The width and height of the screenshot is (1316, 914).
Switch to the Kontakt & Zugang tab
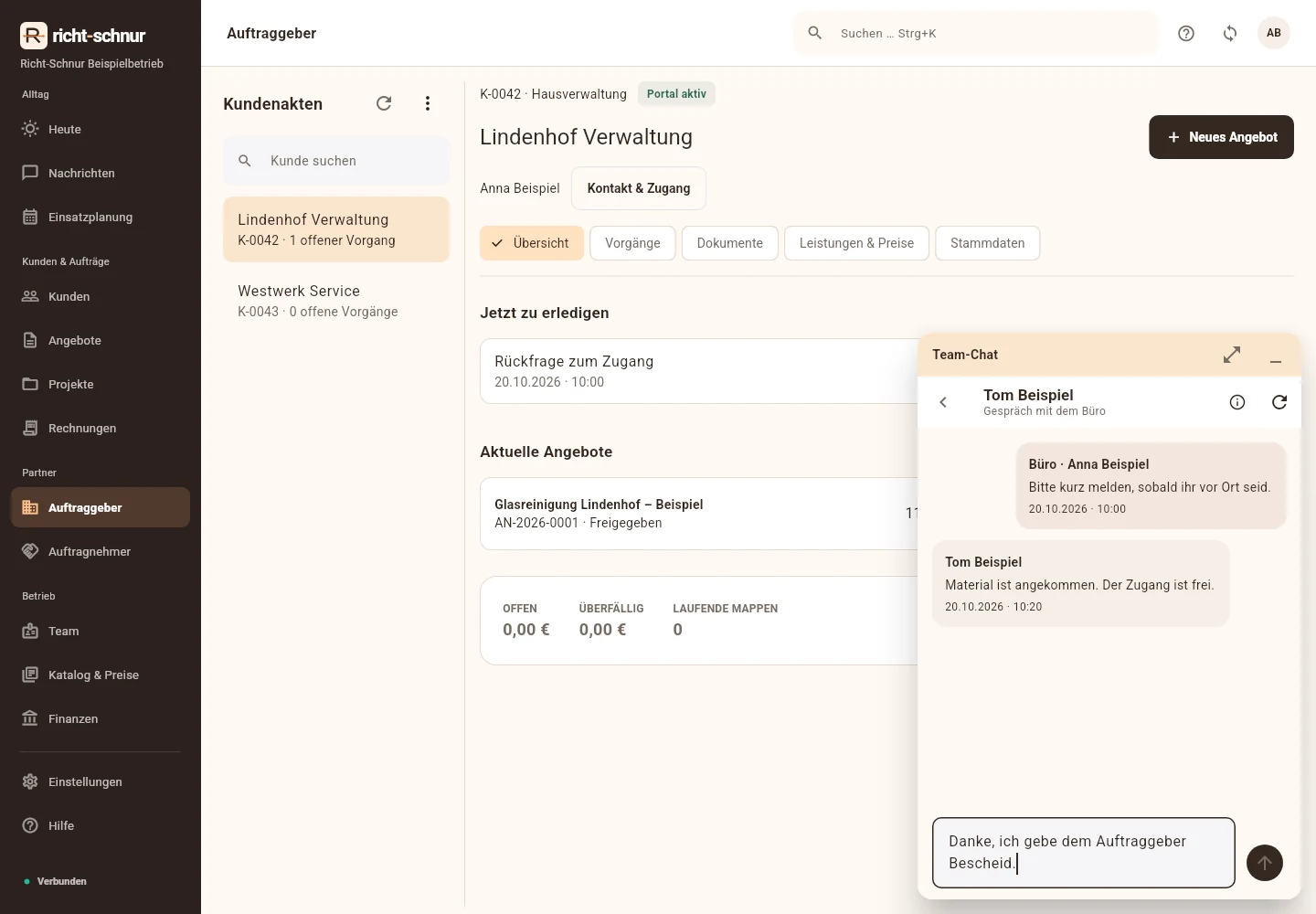coord(639,188)
